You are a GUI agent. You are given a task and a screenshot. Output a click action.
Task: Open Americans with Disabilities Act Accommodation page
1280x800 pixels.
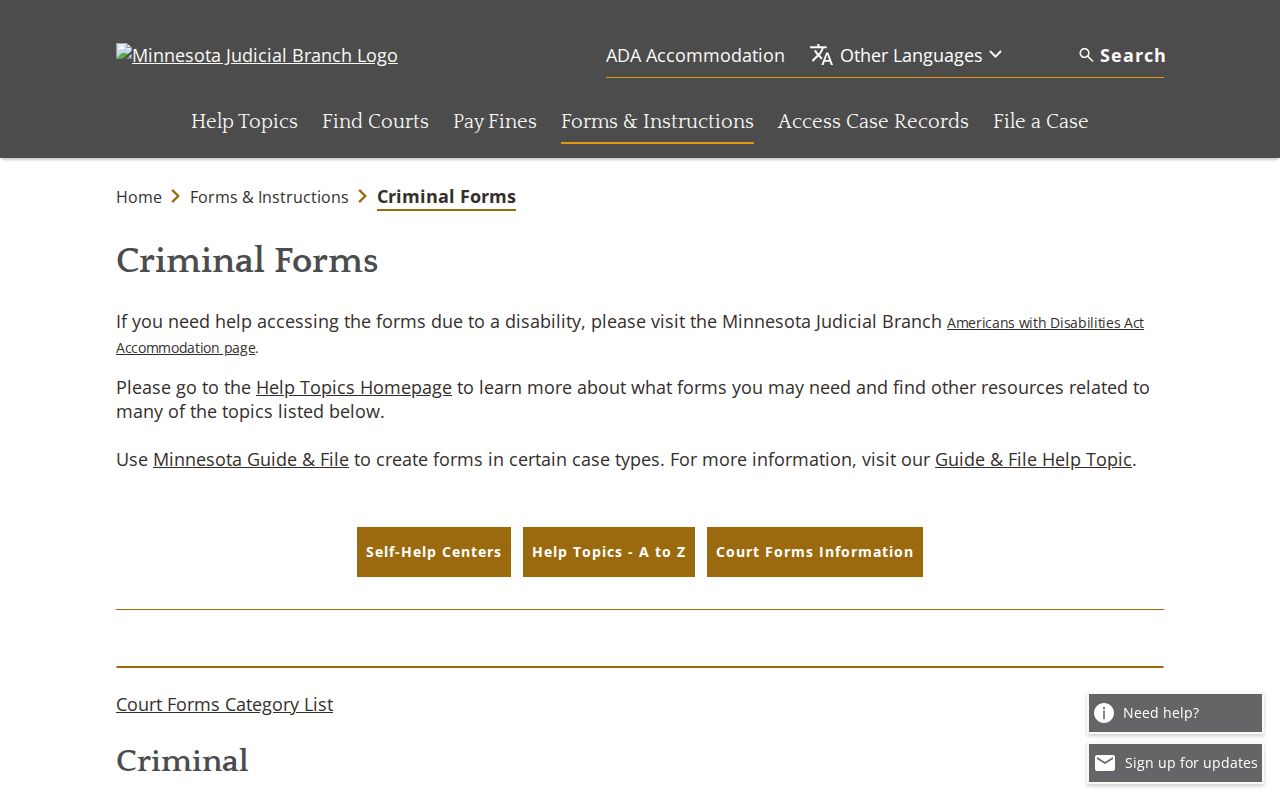click(x=1045, y=323)
